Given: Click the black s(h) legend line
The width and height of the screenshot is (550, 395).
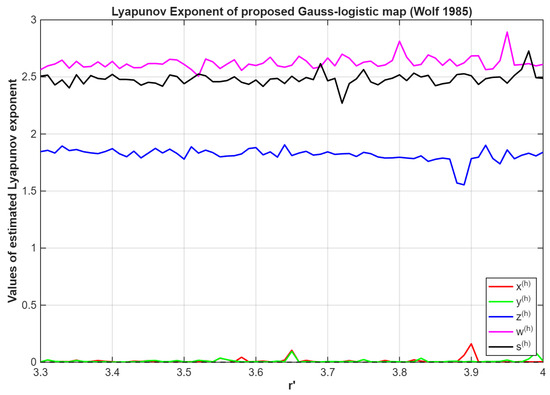Looking at the screenshot, I should pyautogui.click(x=500, y=347).
